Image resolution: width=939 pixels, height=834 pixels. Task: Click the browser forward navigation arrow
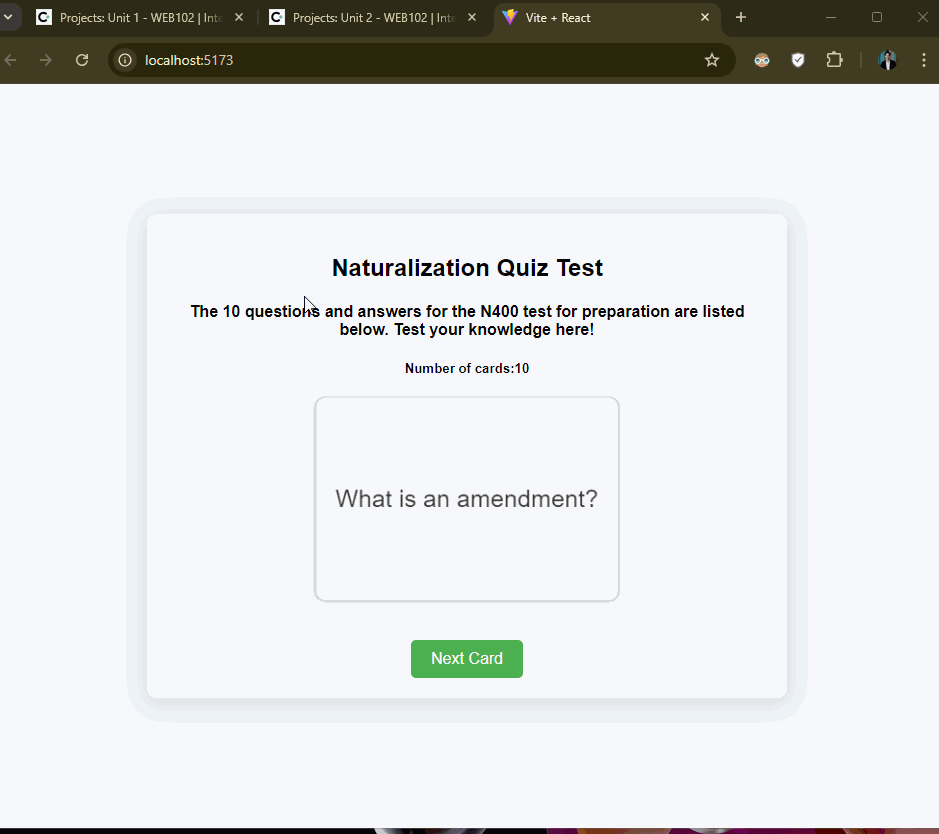click(x=46, y=60)
